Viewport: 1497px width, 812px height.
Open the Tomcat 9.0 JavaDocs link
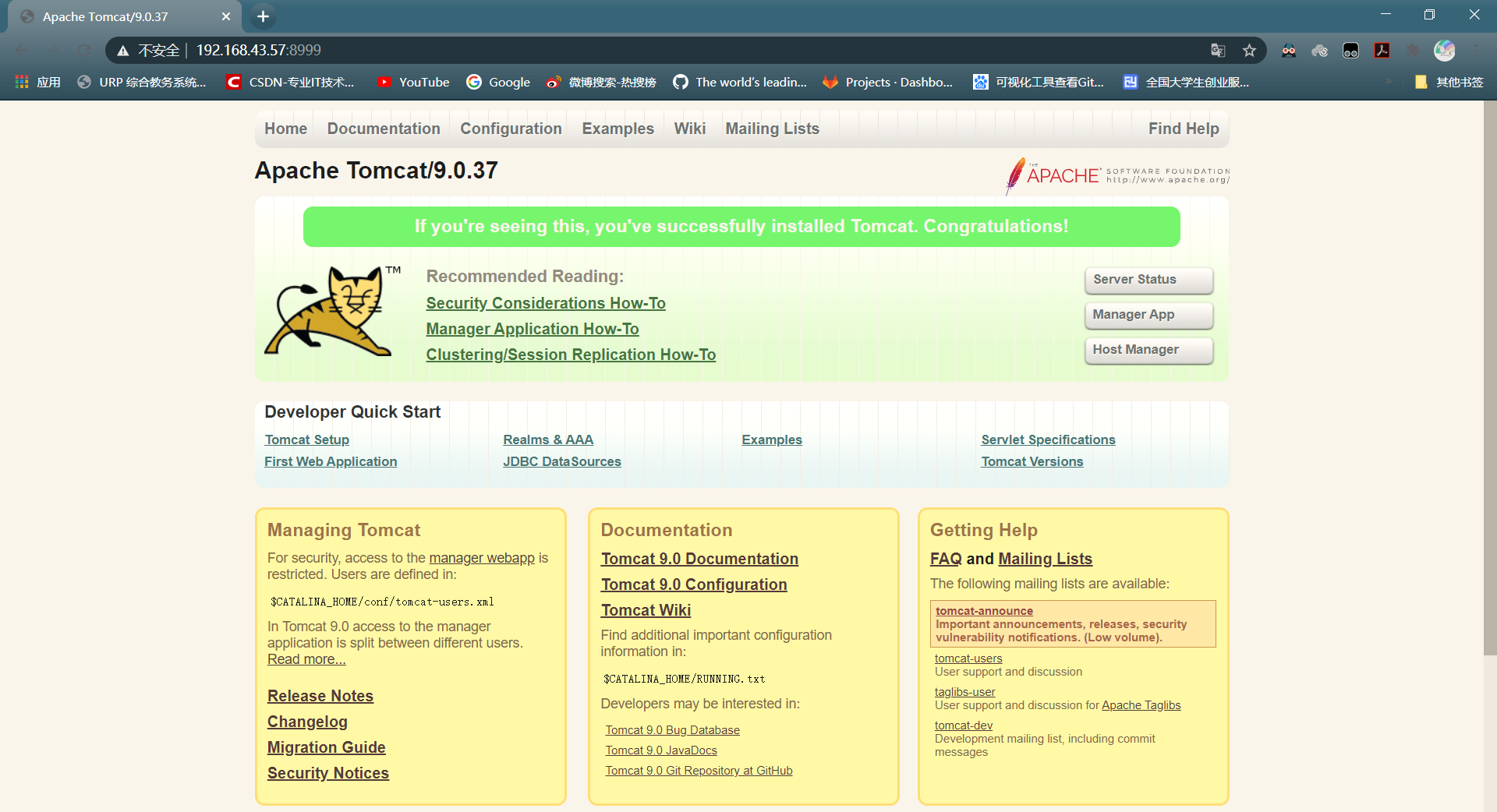click(661, 750)
